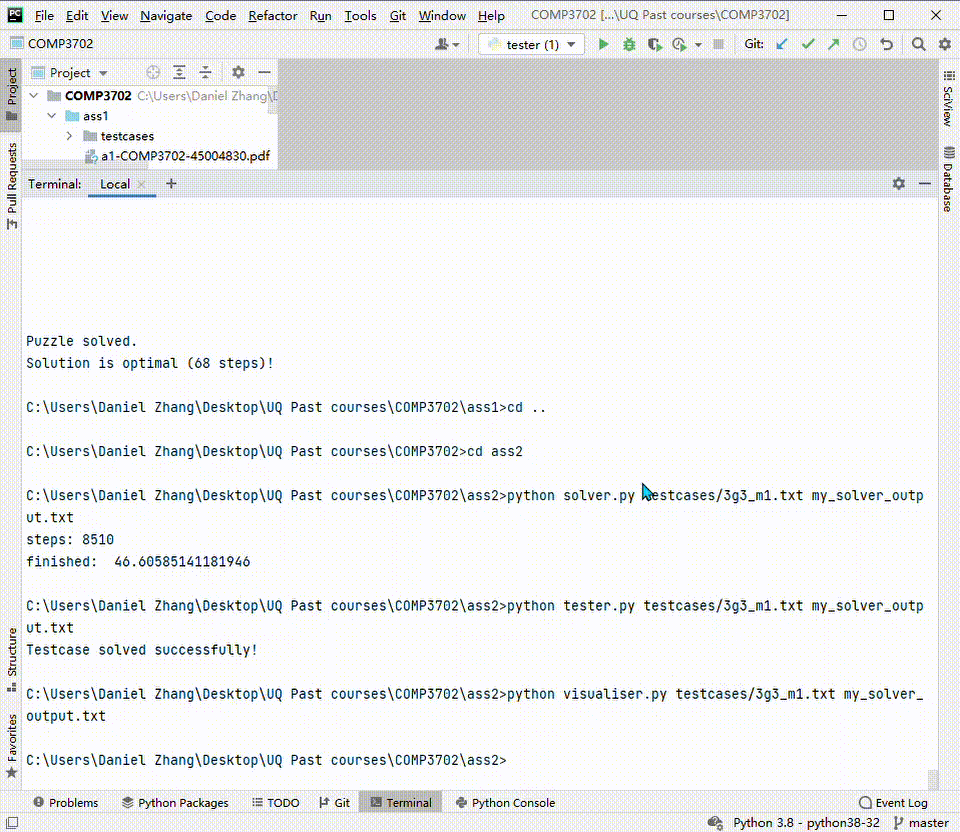This screenshot has width=960, height=832.
Task: Open IDE settings gear in top toolbar
Action: (945, 44)
